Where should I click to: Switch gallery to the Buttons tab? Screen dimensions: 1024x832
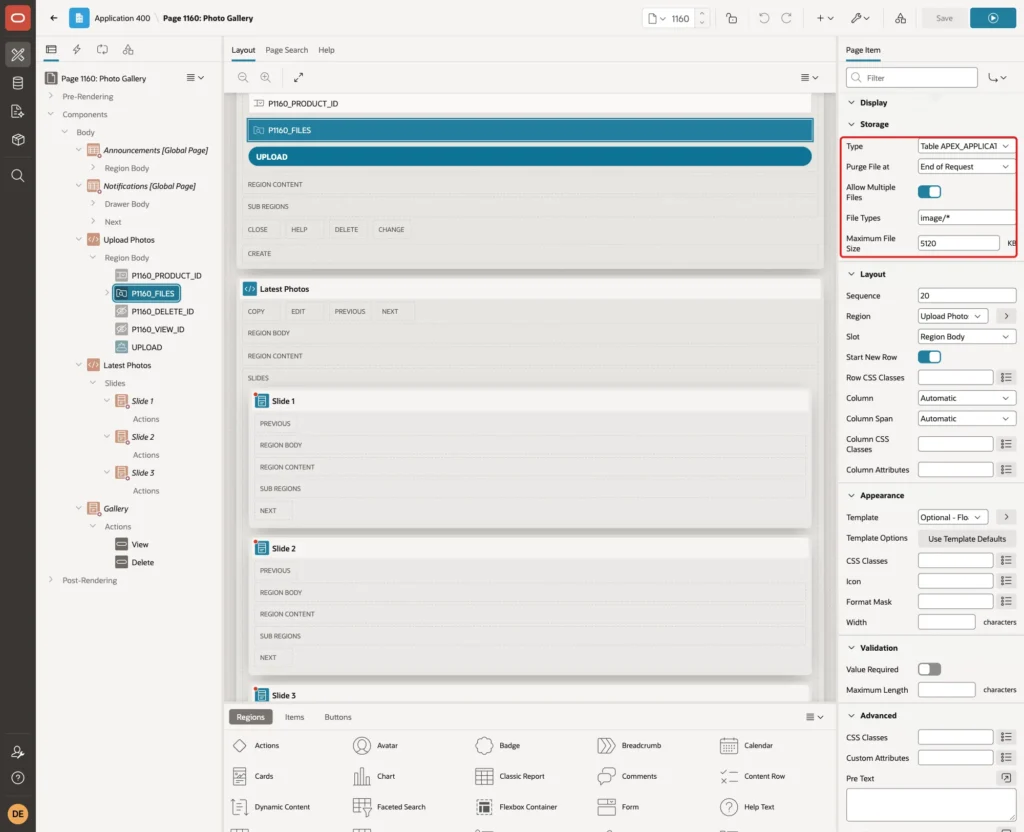(338, 717)
